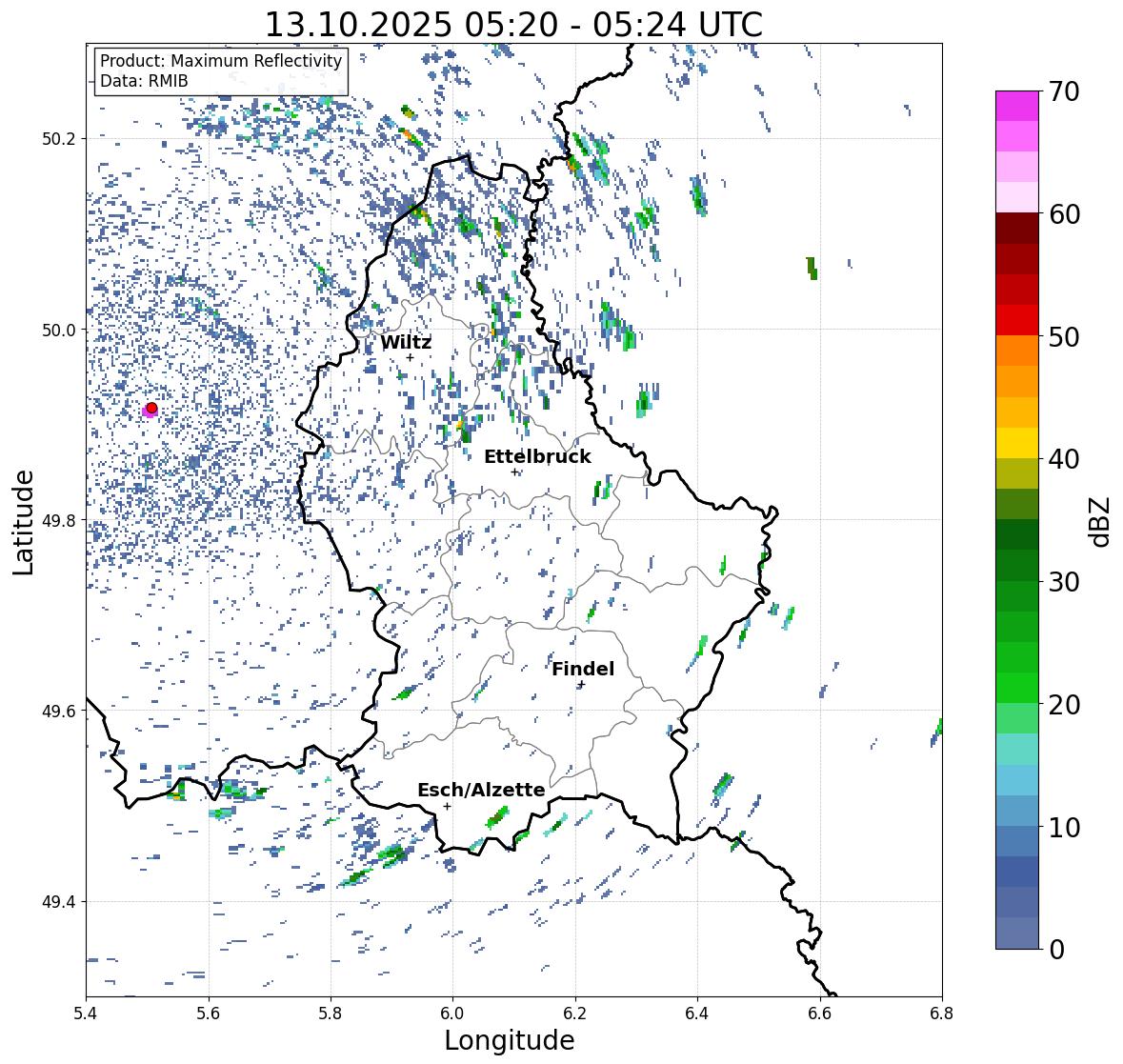Image resolution: width=1123 pixels, height=1064 pixels.
Task: Click the plus marker below the Esch/Alzette label
Action: point(447,806)
